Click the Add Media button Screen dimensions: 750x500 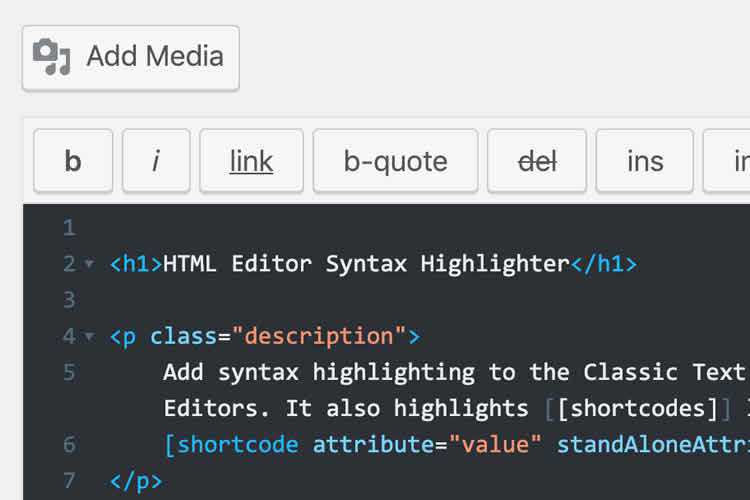click(131, 57)
